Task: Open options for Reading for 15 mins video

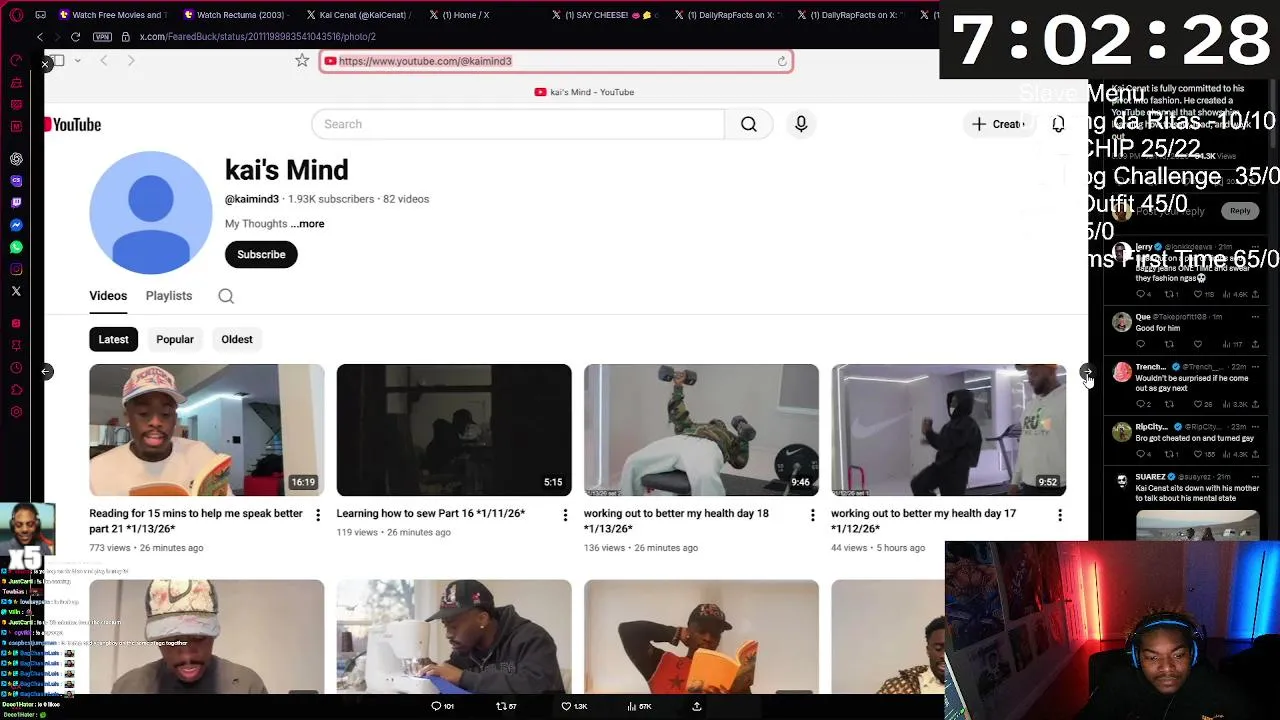Action: click(x=318, y=515)
